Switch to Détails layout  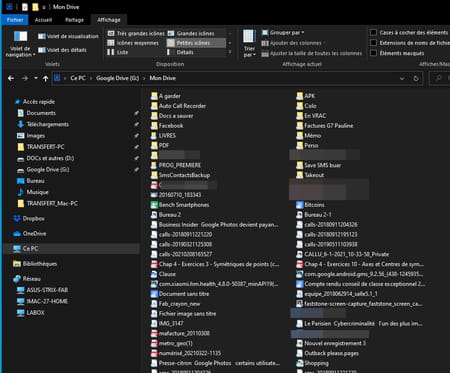click(181, 52)
